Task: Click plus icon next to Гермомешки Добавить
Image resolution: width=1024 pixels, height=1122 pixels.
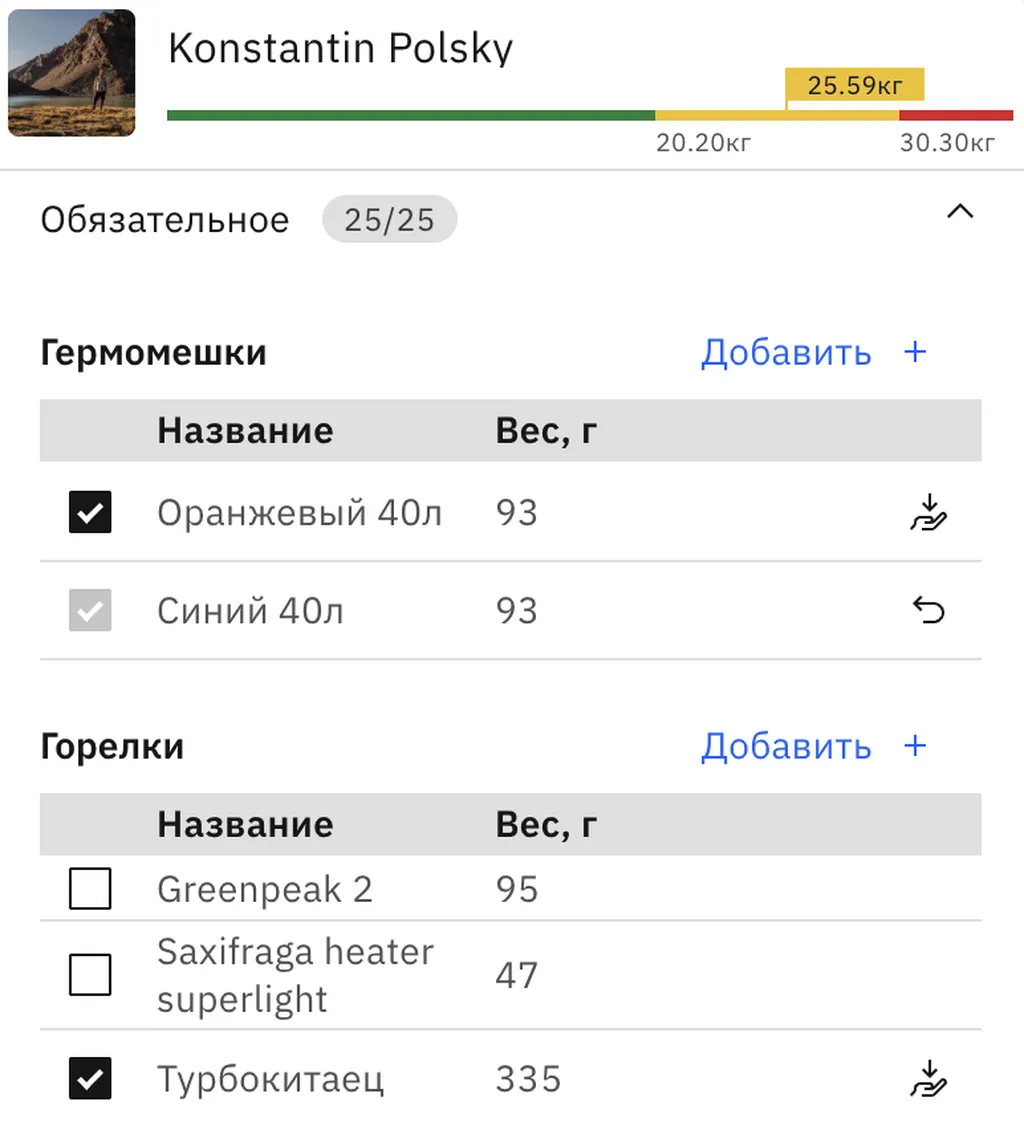Action: [x=915, y=352]
